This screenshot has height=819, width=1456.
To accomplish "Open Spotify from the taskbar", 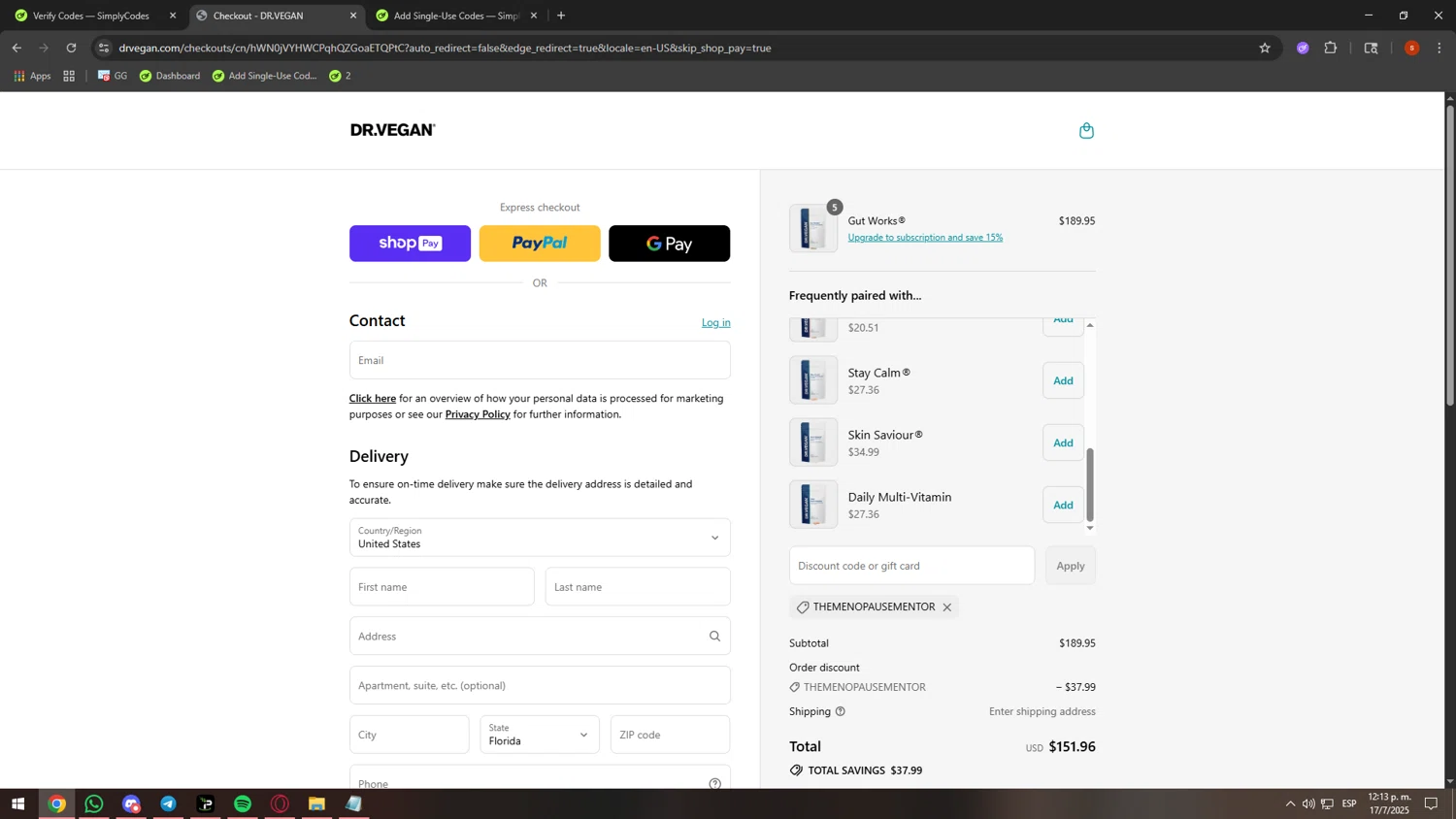I will [243, 803].
